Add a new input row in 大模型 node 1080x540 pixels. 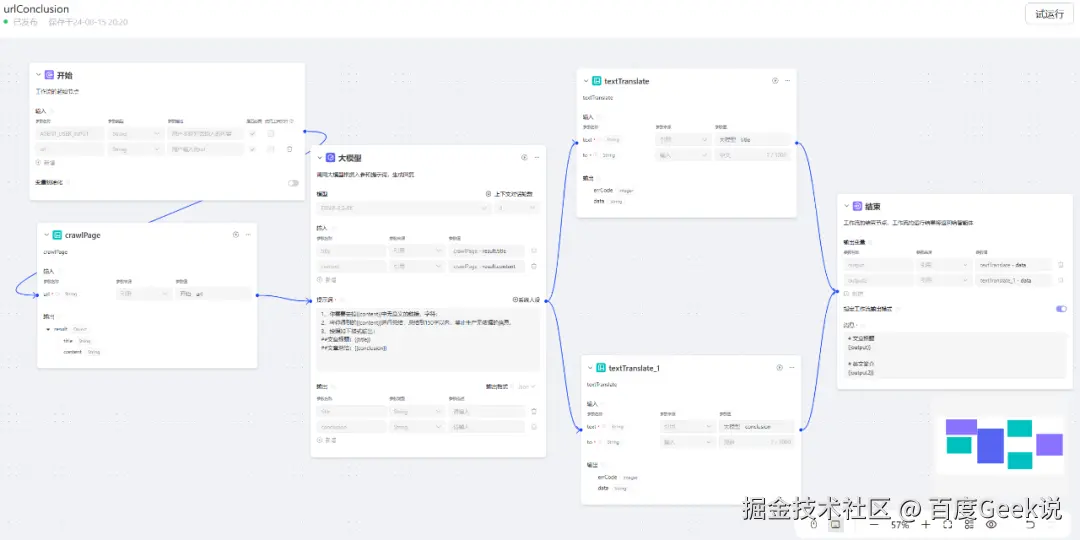pyautogui.click(x=326, y=280)
